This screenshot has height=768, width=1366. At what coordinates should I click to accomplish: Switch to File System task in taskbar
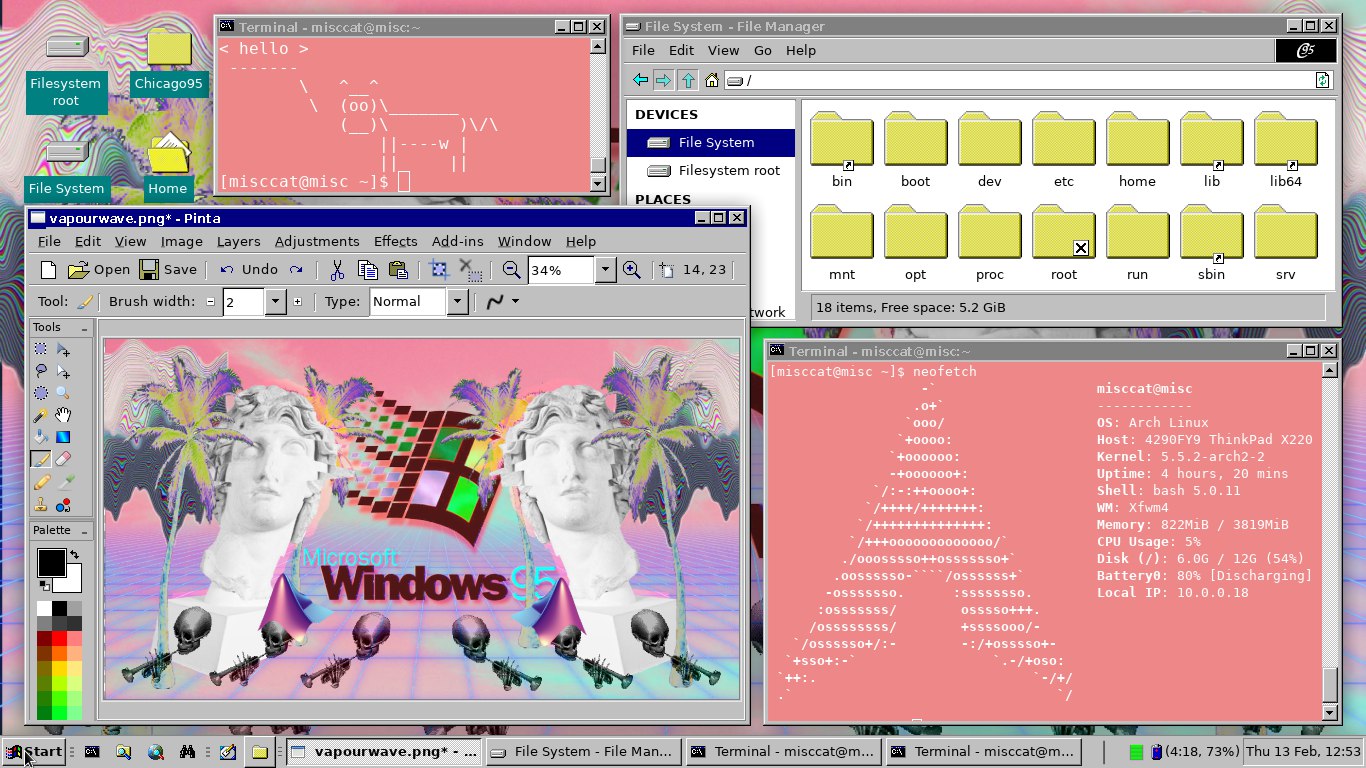[584, 752]
